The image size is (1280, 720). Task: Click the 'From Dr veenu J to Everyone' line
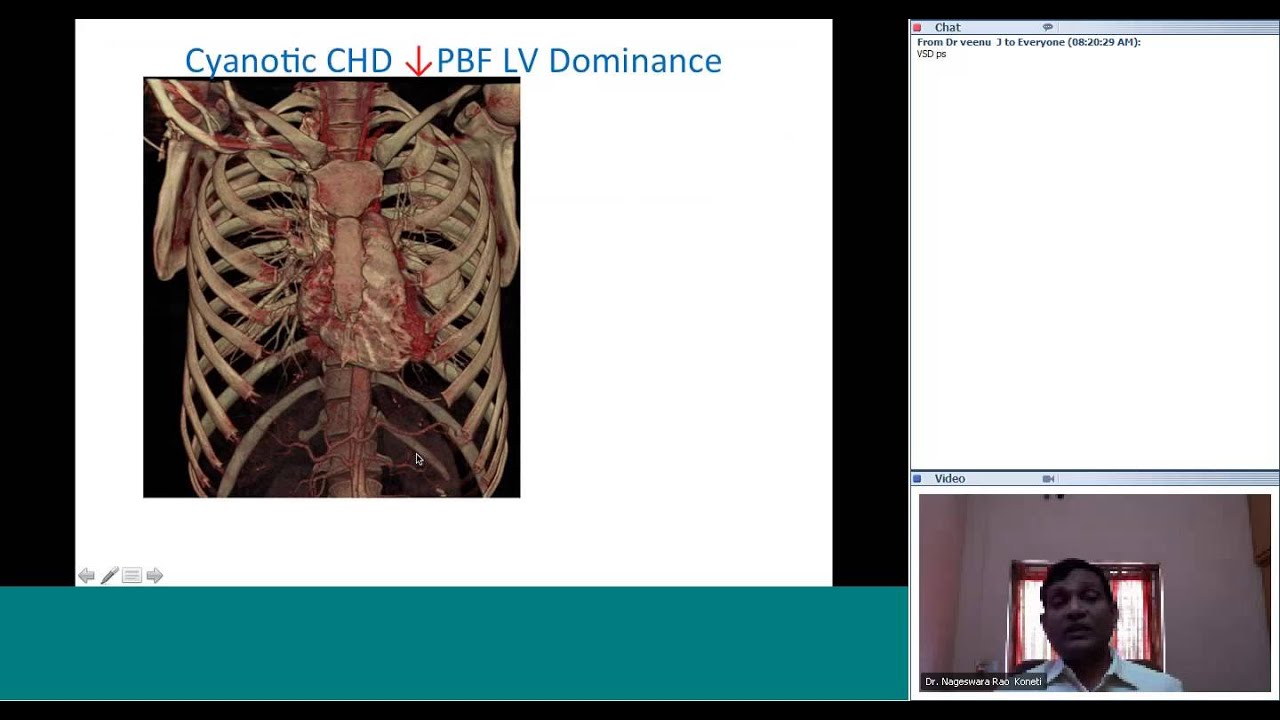click(x=1029, y=42)
